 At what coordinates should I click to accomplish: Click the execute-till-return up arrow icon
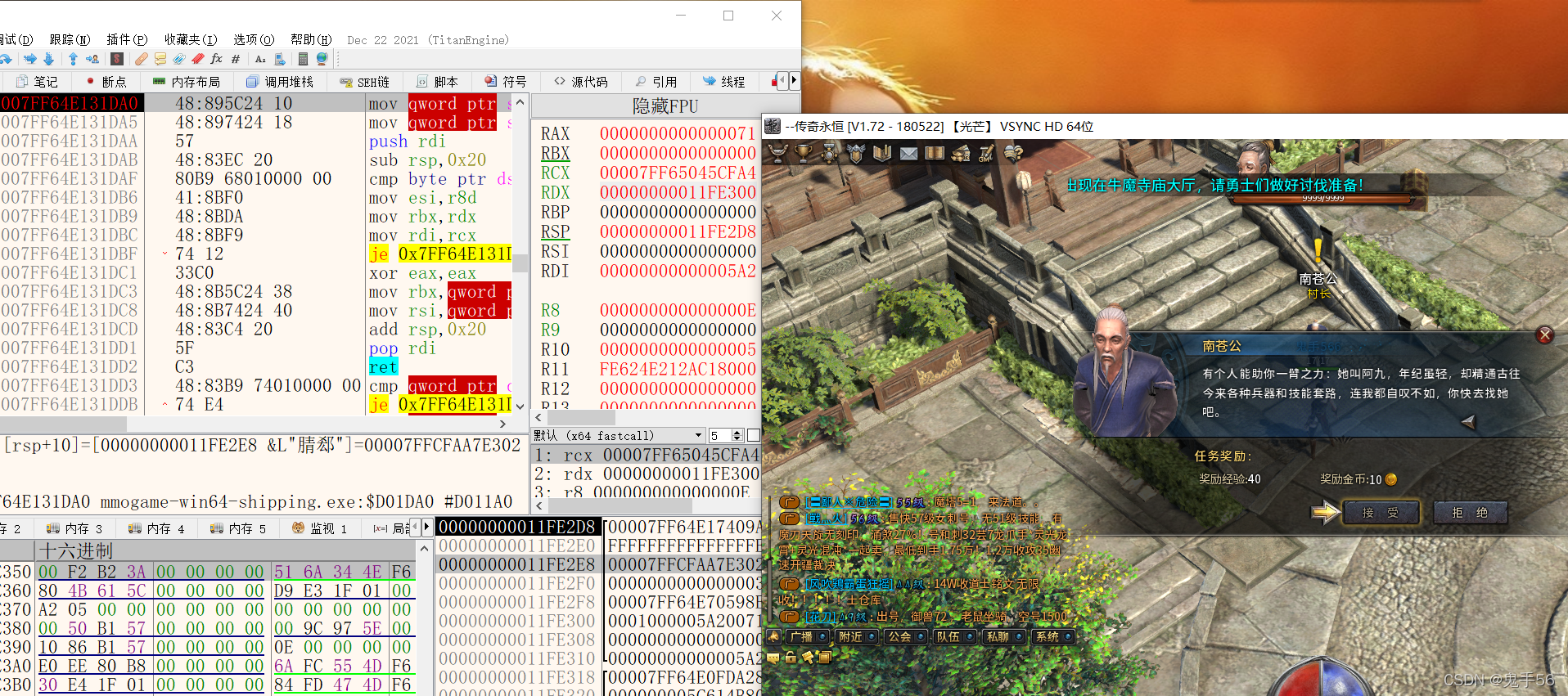[x=73, y=59]
